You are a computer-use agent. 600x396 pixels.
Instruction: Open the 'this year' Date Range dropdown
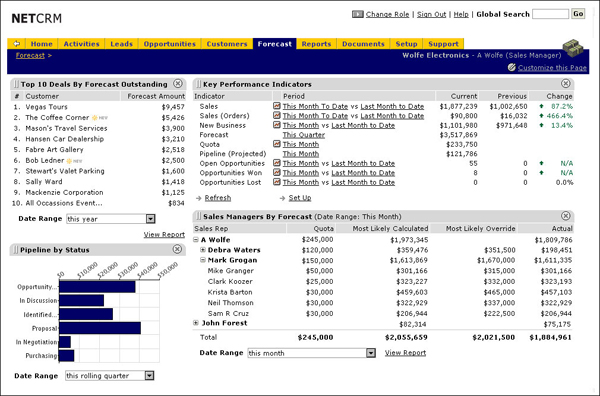[x=151, y=219]
